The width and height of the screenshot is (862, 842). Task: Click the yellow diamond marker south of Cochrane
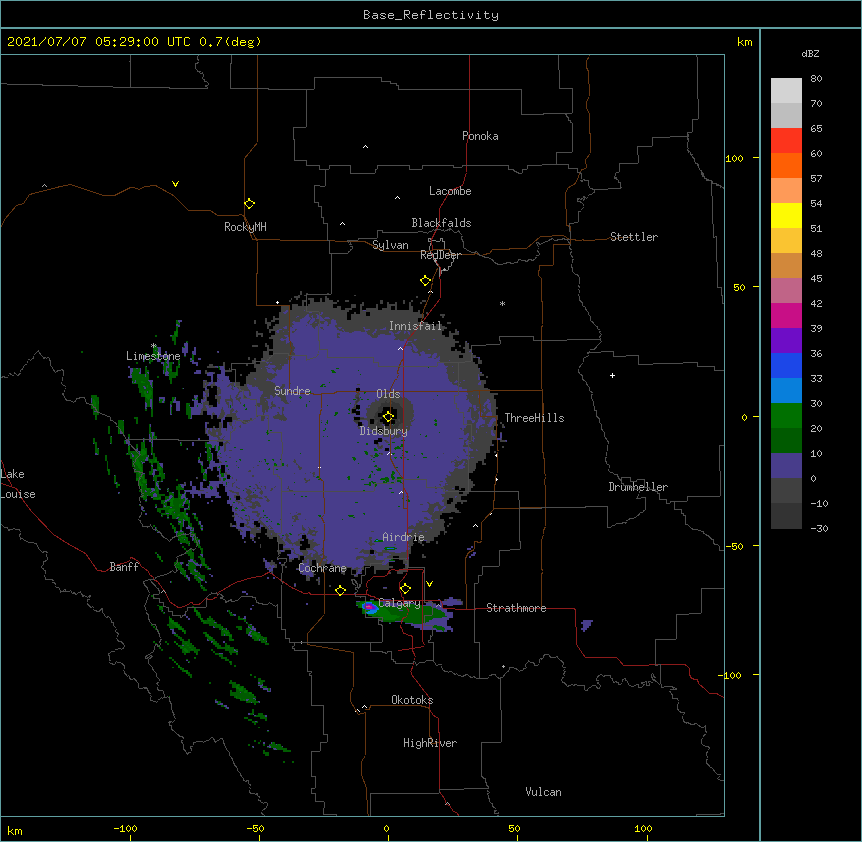(340, 590)
